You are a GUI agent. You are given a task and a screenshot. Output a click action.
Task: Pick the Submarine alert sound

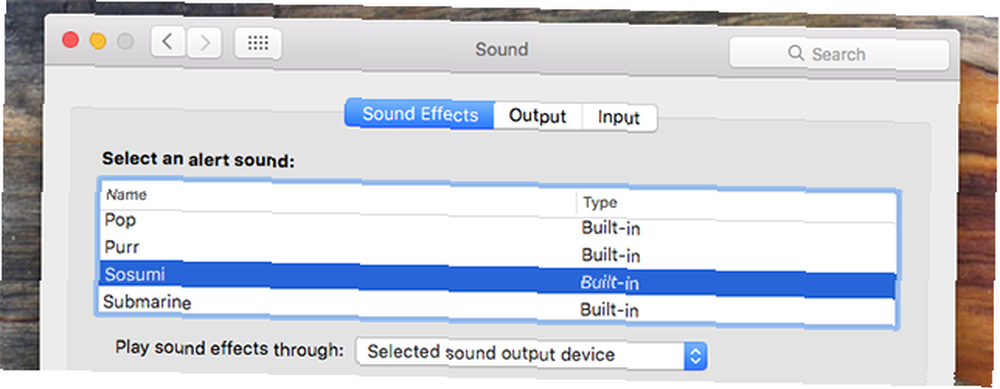coord(497,305)
